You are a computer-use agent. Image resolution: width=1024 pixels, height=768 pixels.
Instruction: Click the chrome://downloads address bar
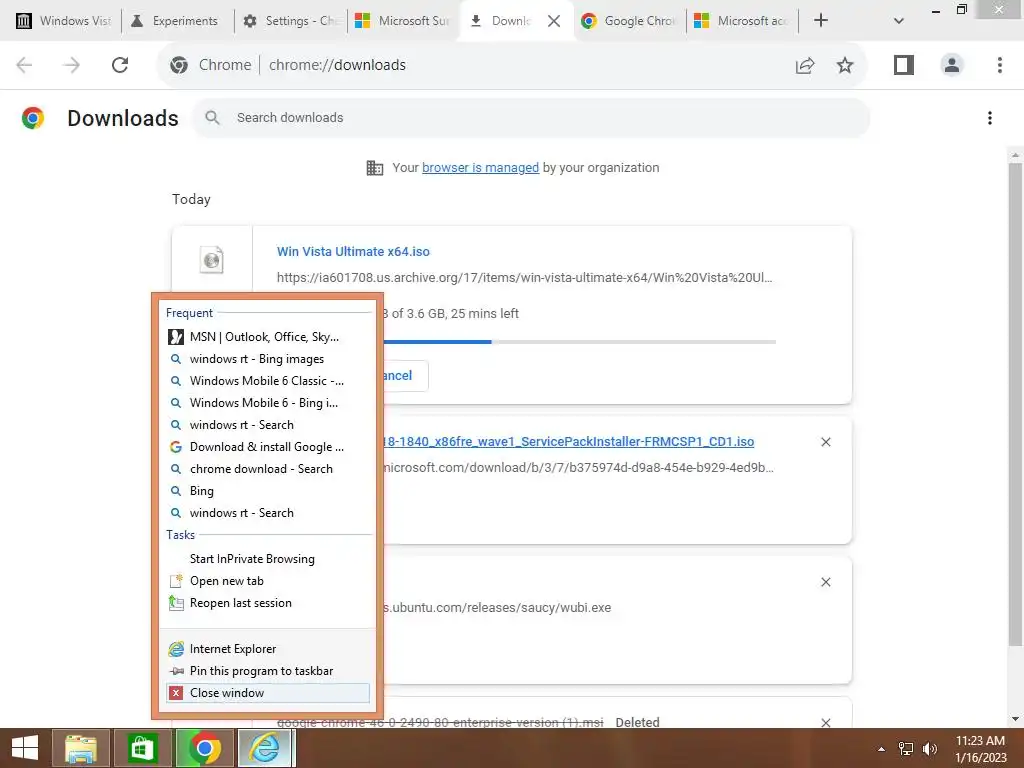click(511, 65)
